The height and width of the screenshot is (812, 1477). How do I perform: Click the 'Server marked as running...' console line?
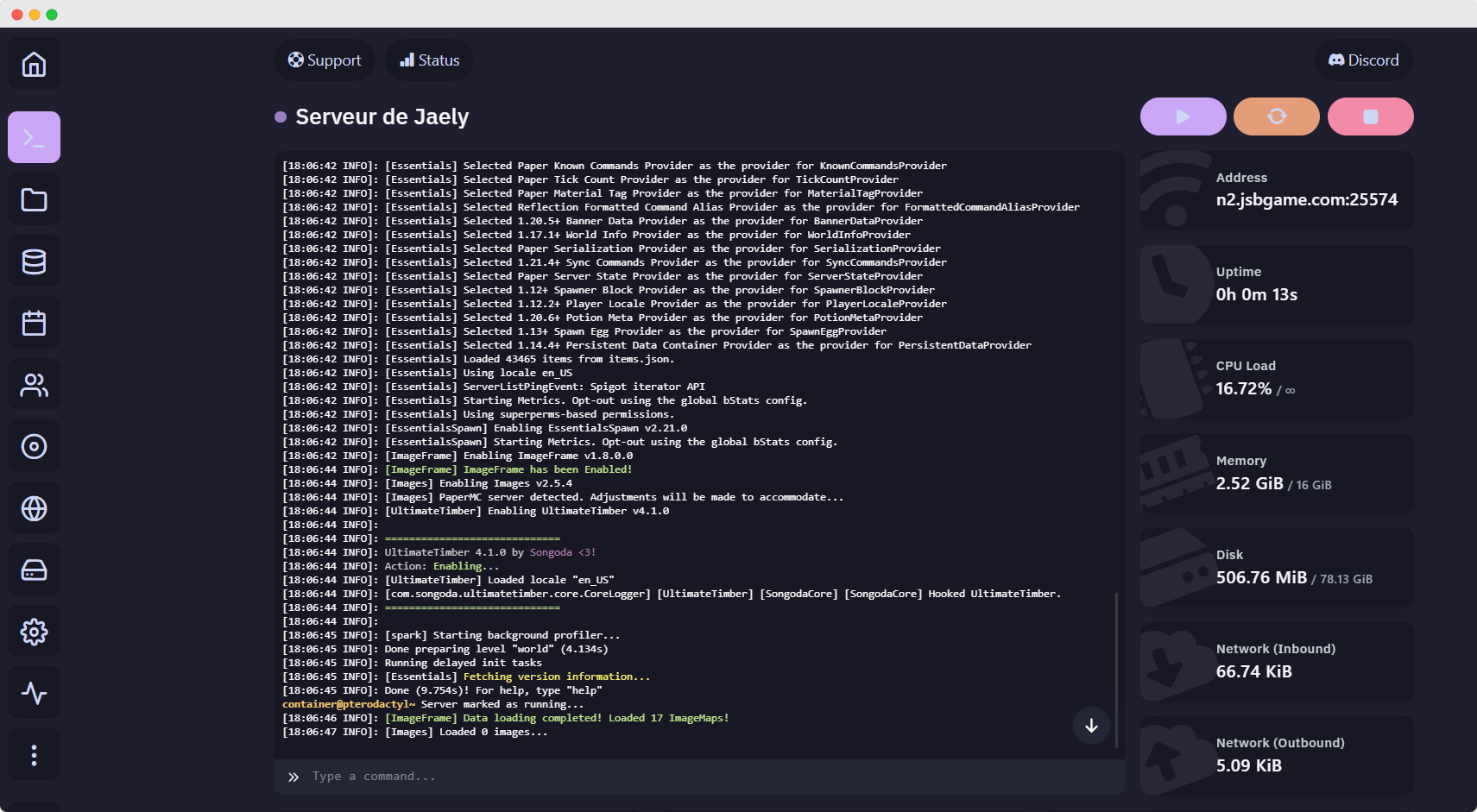coord(433,704)
